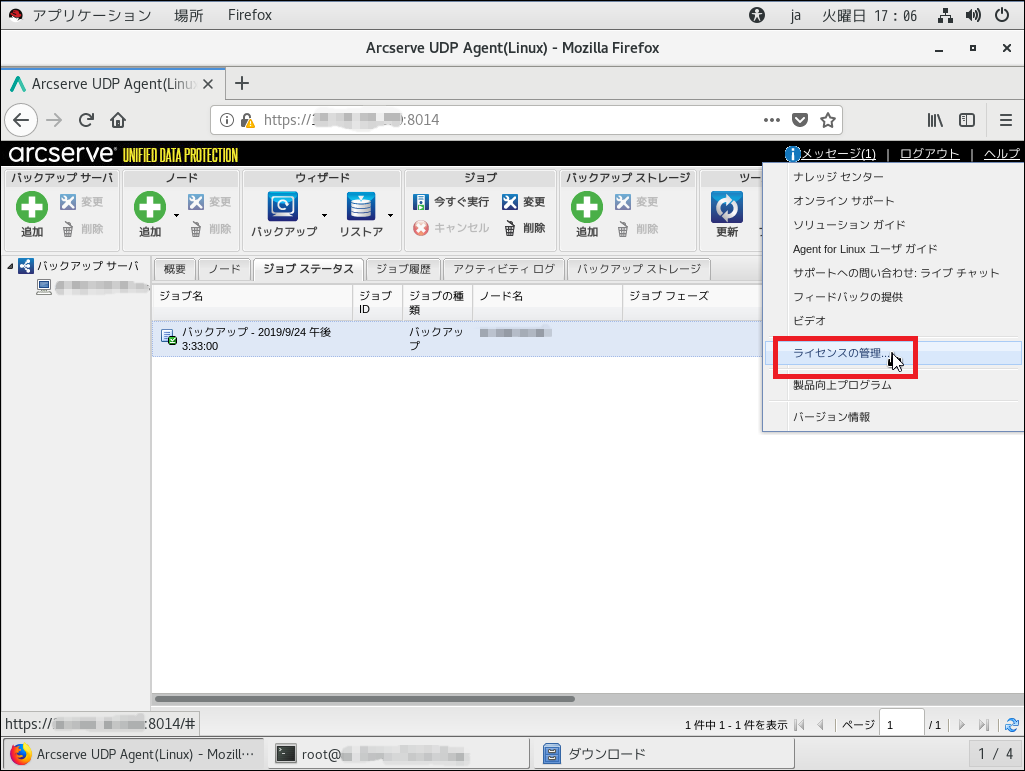The image size is (1025, 771).
Task: Bookmark this page with star icon
Action: (828, 120)
